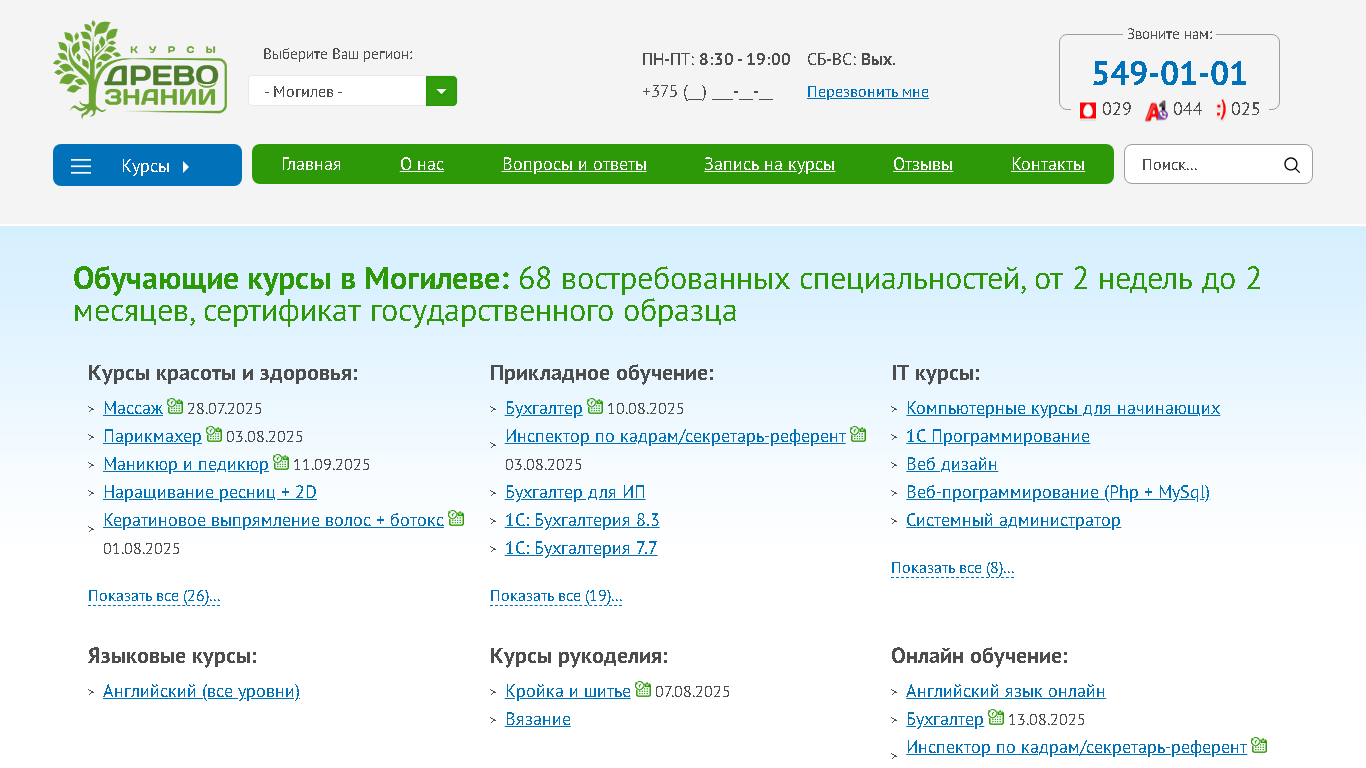
Task: Open Запись на курсы menu item
Action: pyautogui.click(x=769, y=164)
